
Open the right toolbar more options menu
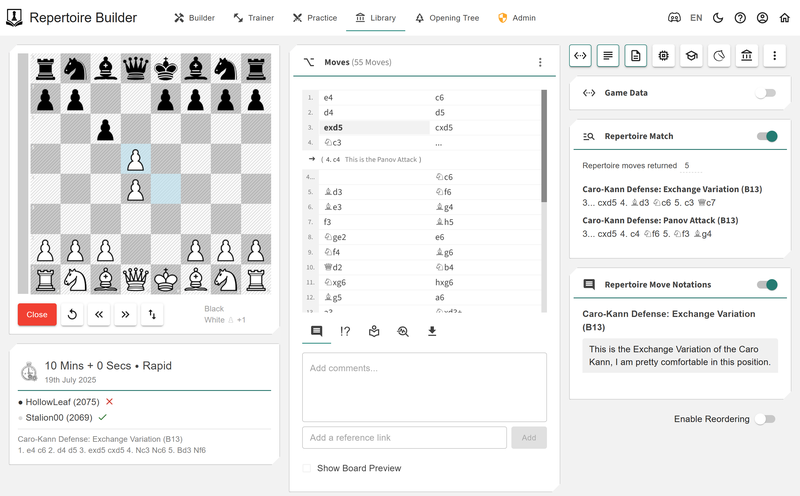[x=774, y=57]
